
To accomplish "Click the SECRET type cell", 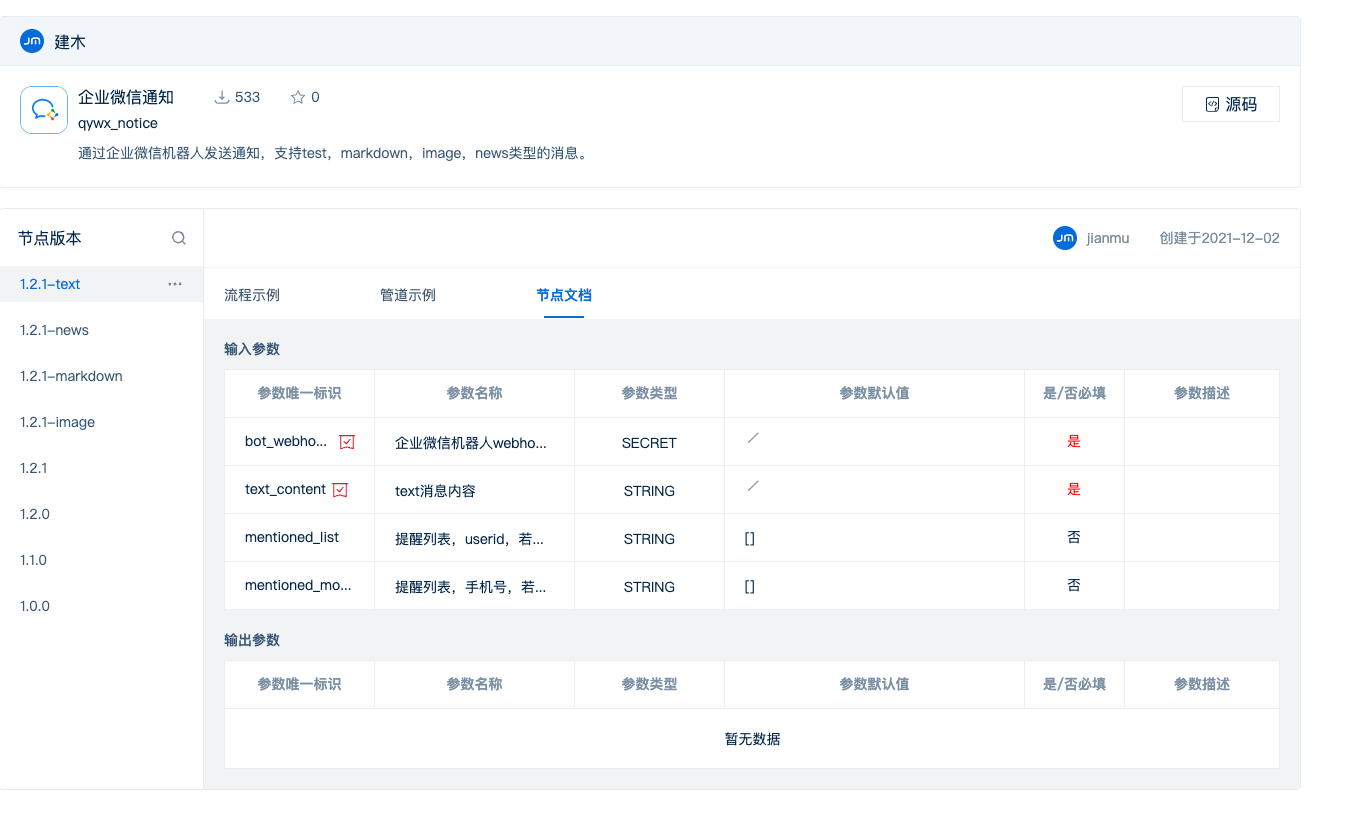I will coord(649,442).
